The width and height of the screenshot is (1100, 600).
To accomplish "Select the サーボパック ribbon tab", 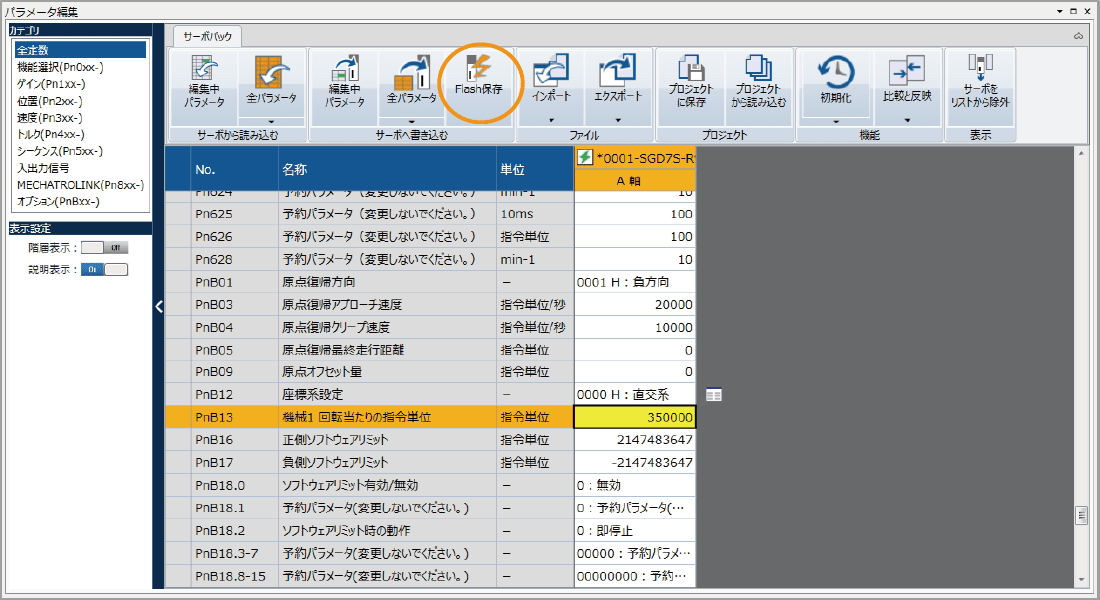I will pos(207,36).
